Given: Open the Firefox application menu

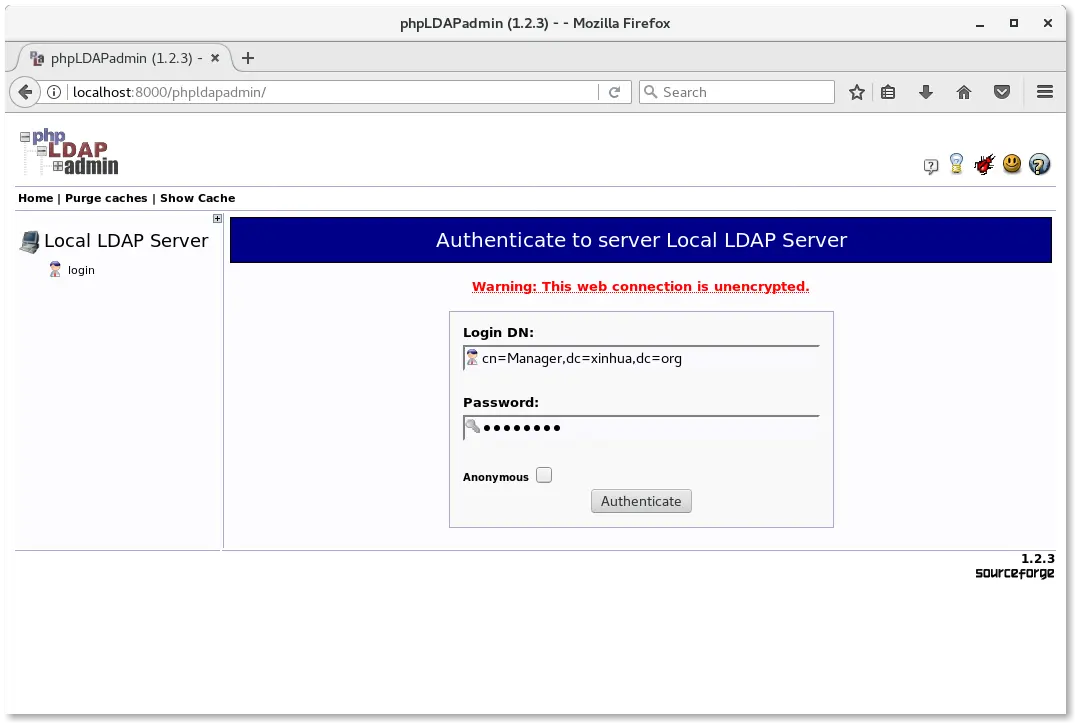Looking at the screenshot, I should coord(1044,91).
